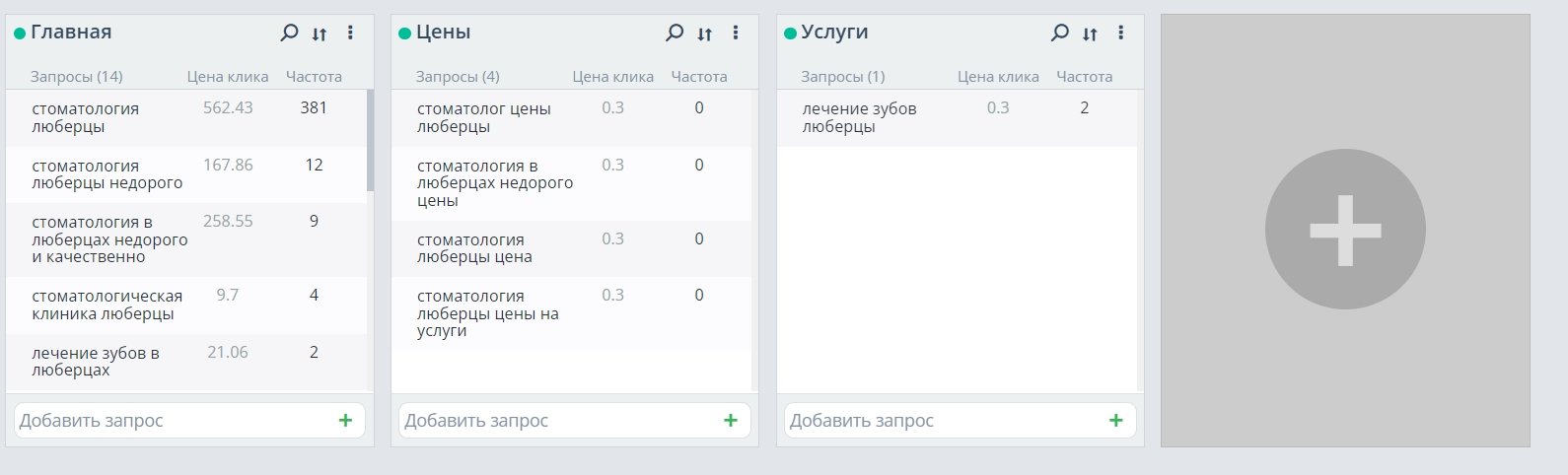Viewport: 1568px width, 475px height.
Task: Click search icon in Цены group
Action: (675, 33)
